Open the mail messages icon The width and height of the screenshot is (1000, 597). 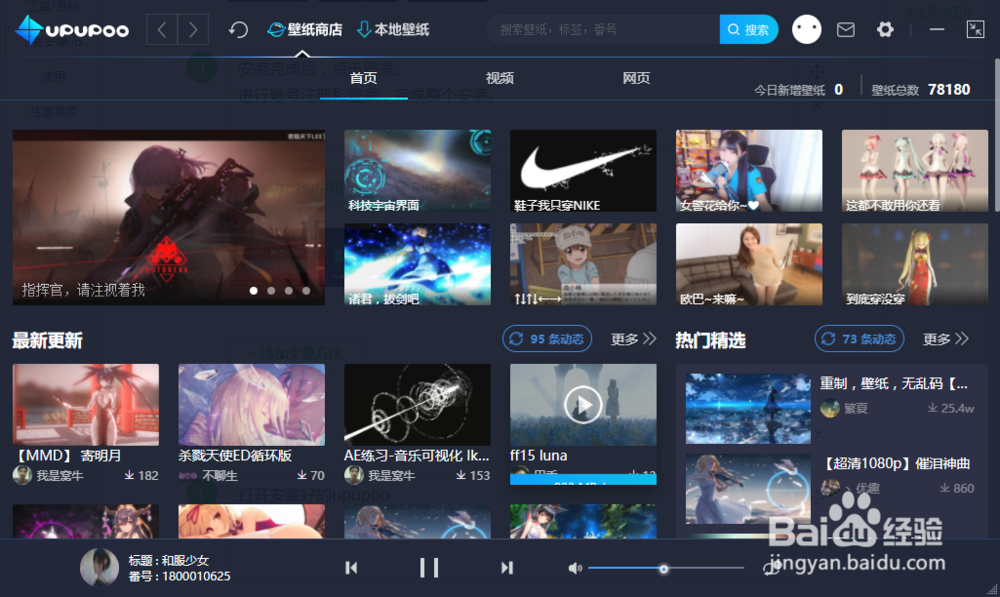(x=846, y=29)
